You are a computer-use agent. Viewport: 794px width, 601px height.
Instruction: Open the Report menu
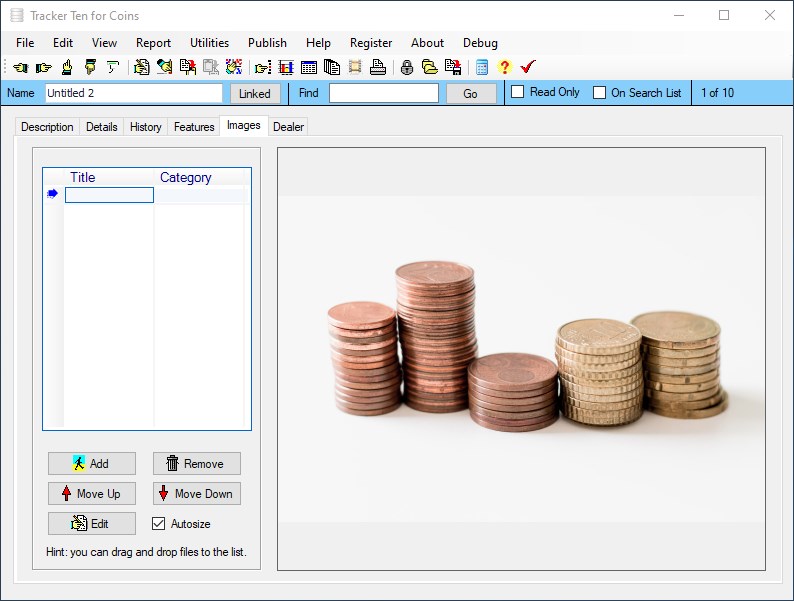coord(153,43)
